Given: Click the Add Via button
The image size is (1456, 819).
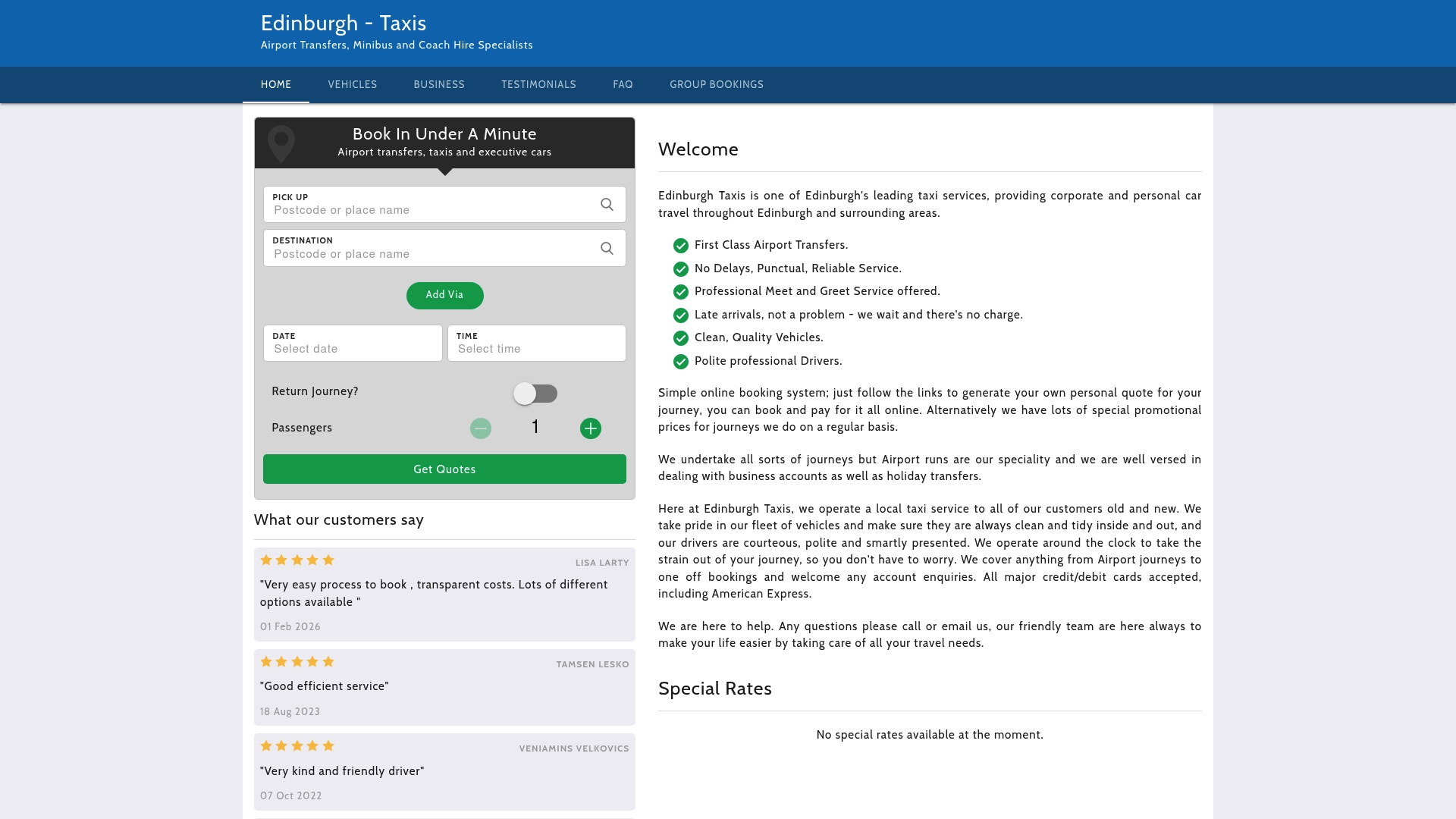Looking at the screenshot, I should click(444, 295).
